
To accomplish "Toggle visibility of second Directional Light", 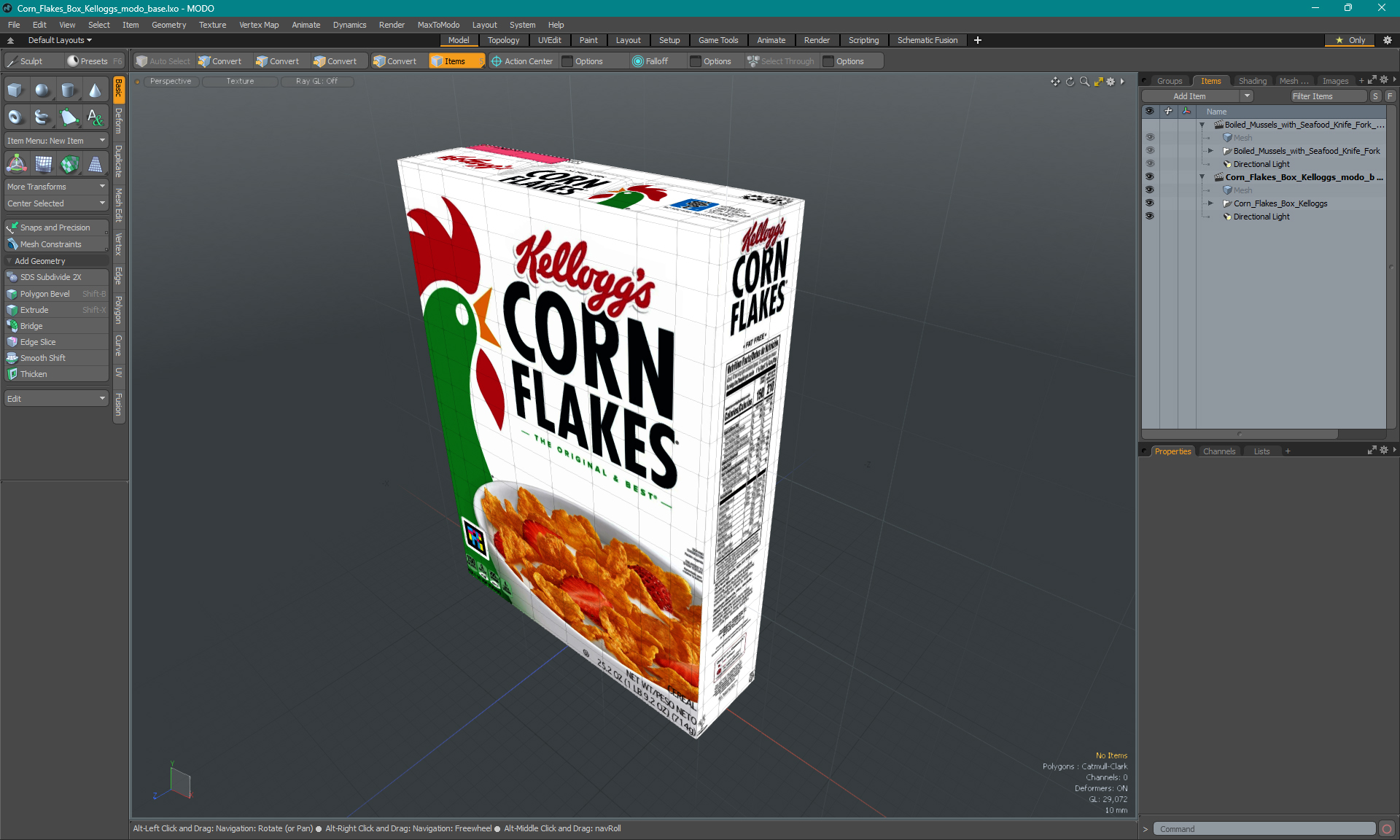I will point(1150,217).
